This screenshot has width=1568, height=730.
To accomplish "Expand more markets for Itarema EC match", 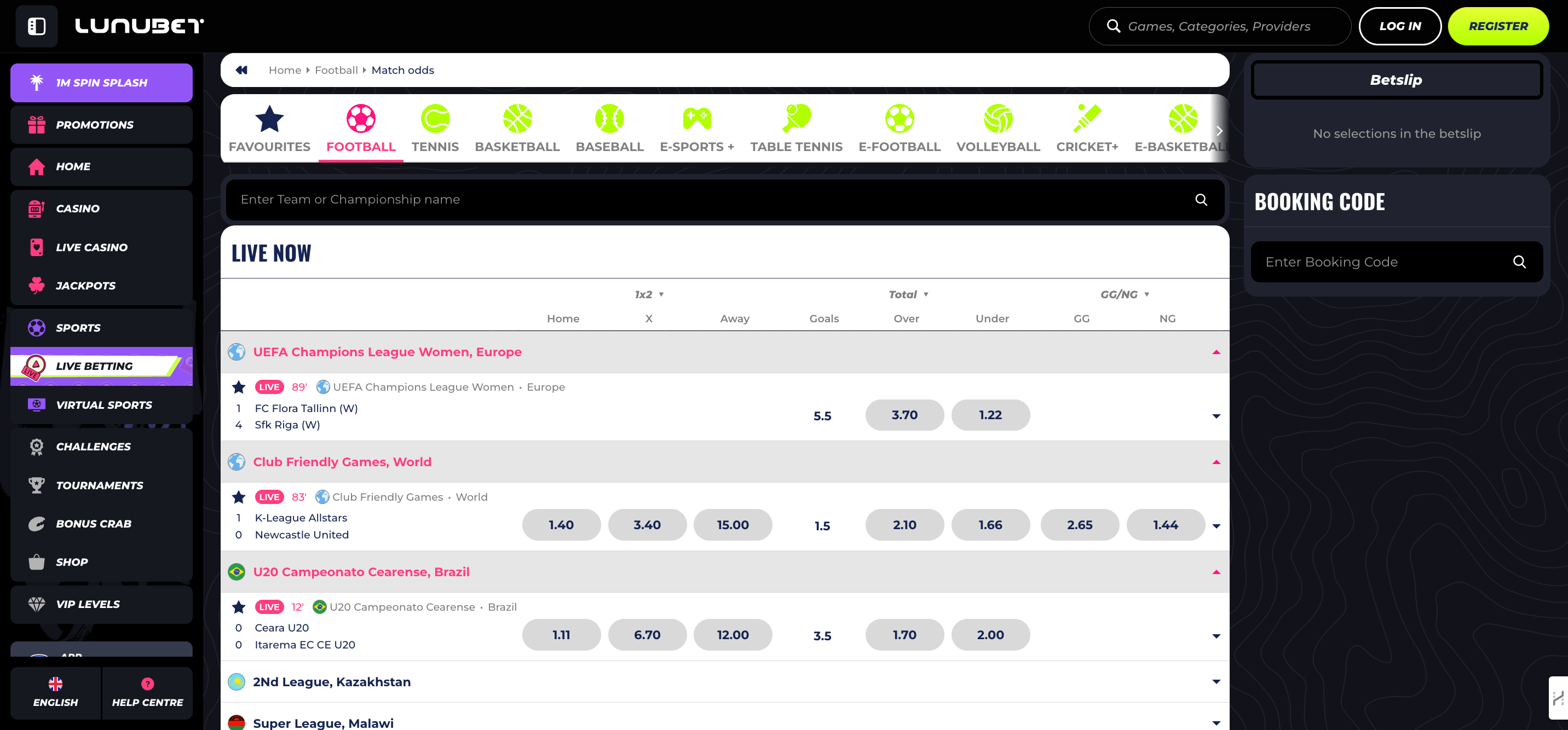I will [1216, 636].
